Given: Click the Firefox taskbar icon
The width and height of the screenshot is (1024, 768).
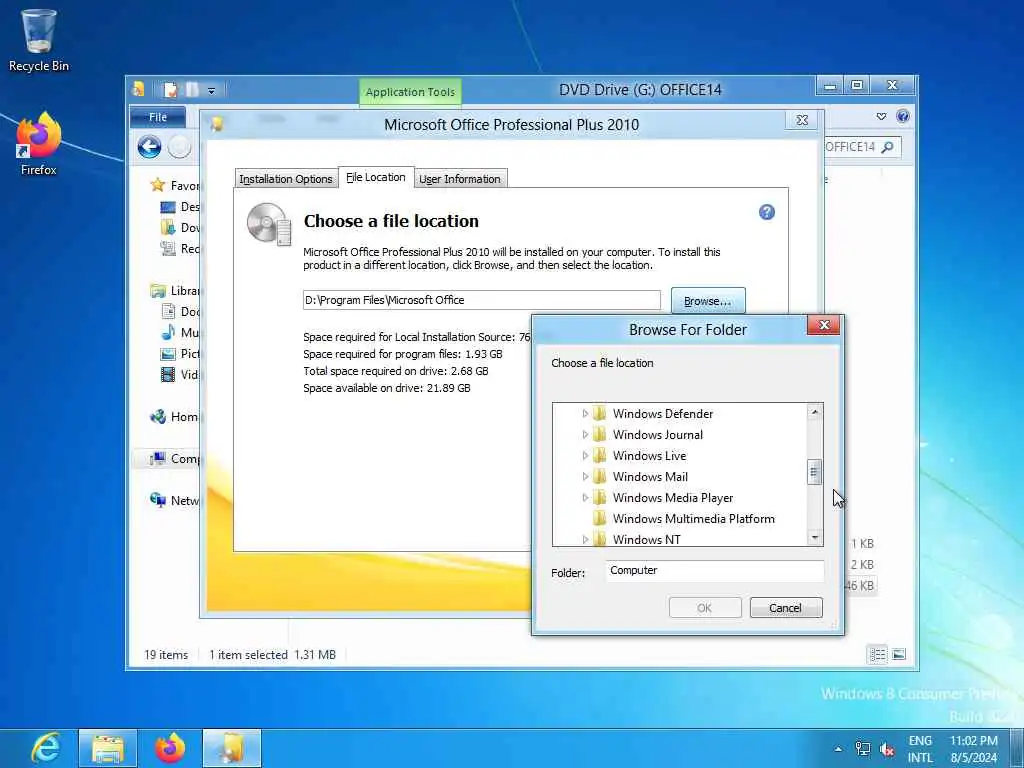Looking at the screenshot, I should 170,748.
